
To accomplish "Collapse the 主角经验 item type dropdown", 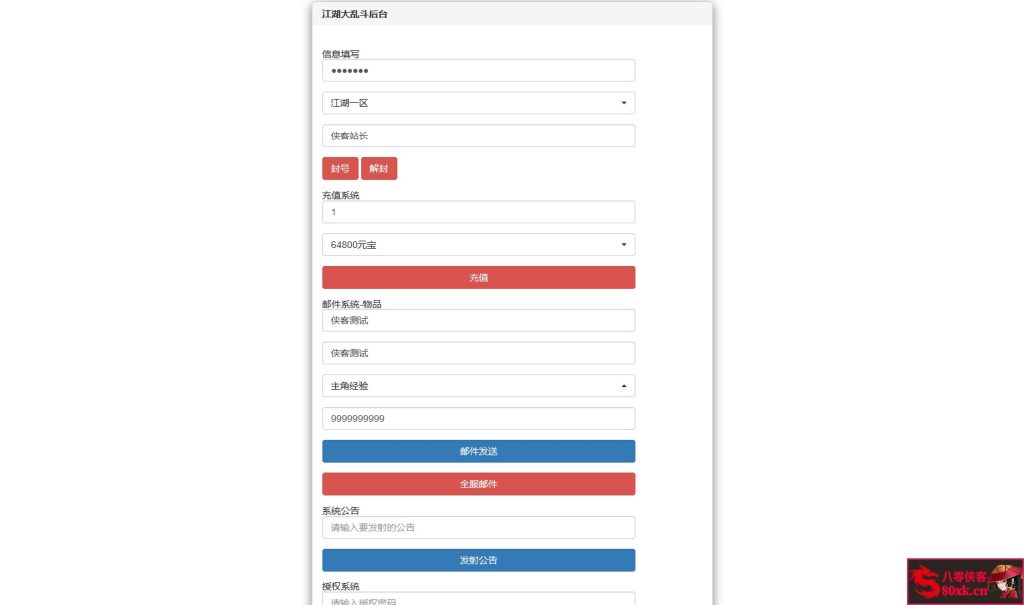I will [478, 385].
